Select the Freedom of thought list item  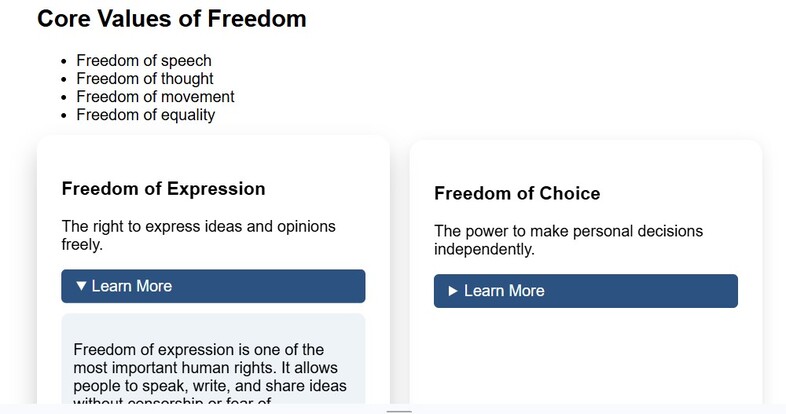point(145,79)
